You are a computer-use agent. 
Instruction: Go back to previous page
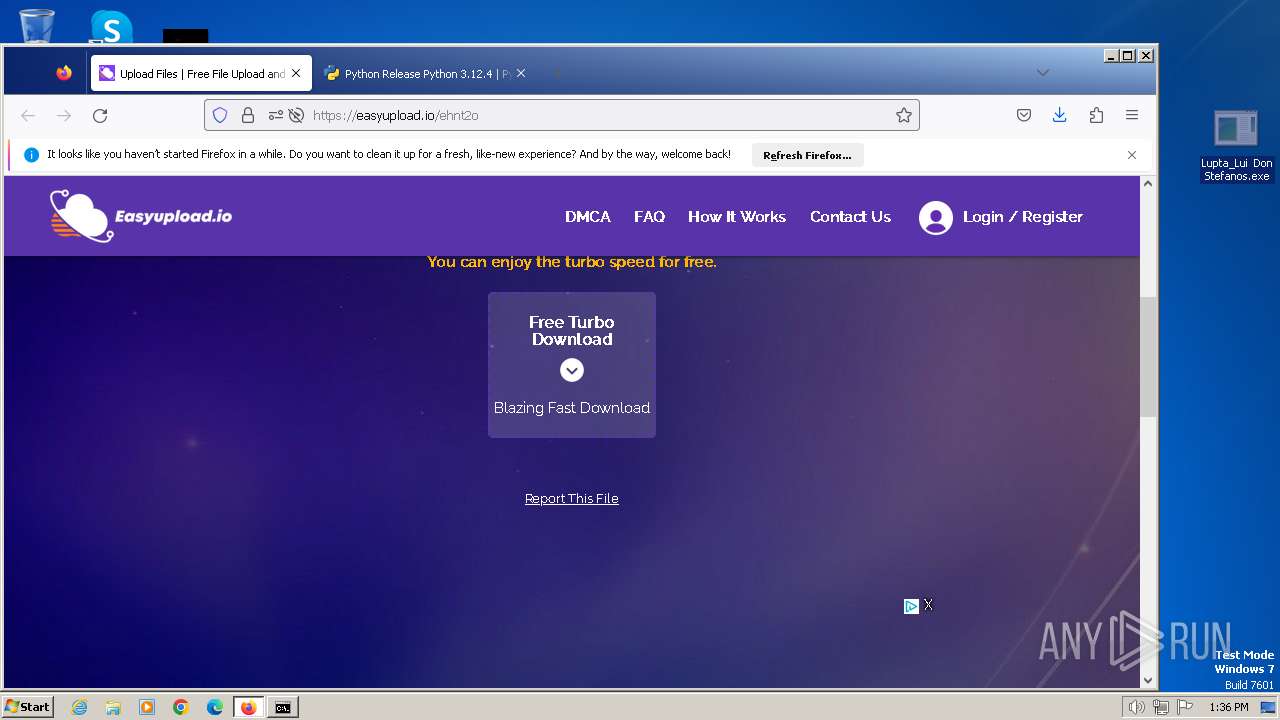28,116
